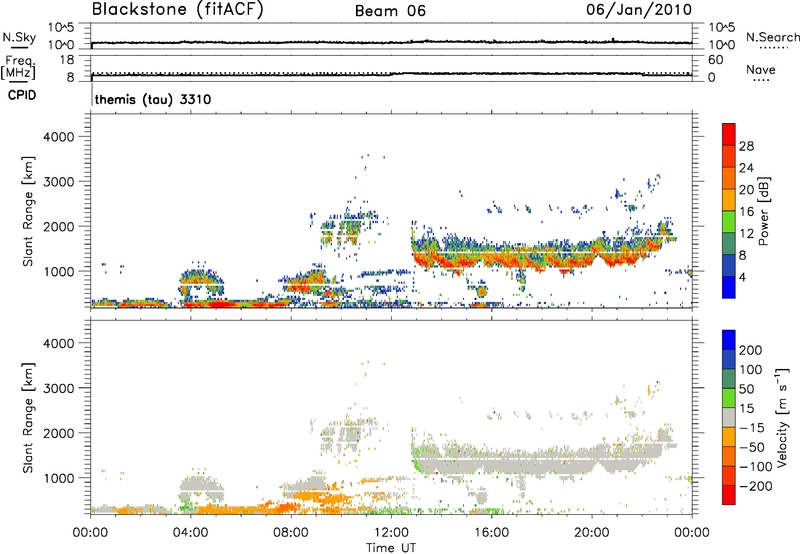Click the '16:00' time axis tick label

point(491,533)
